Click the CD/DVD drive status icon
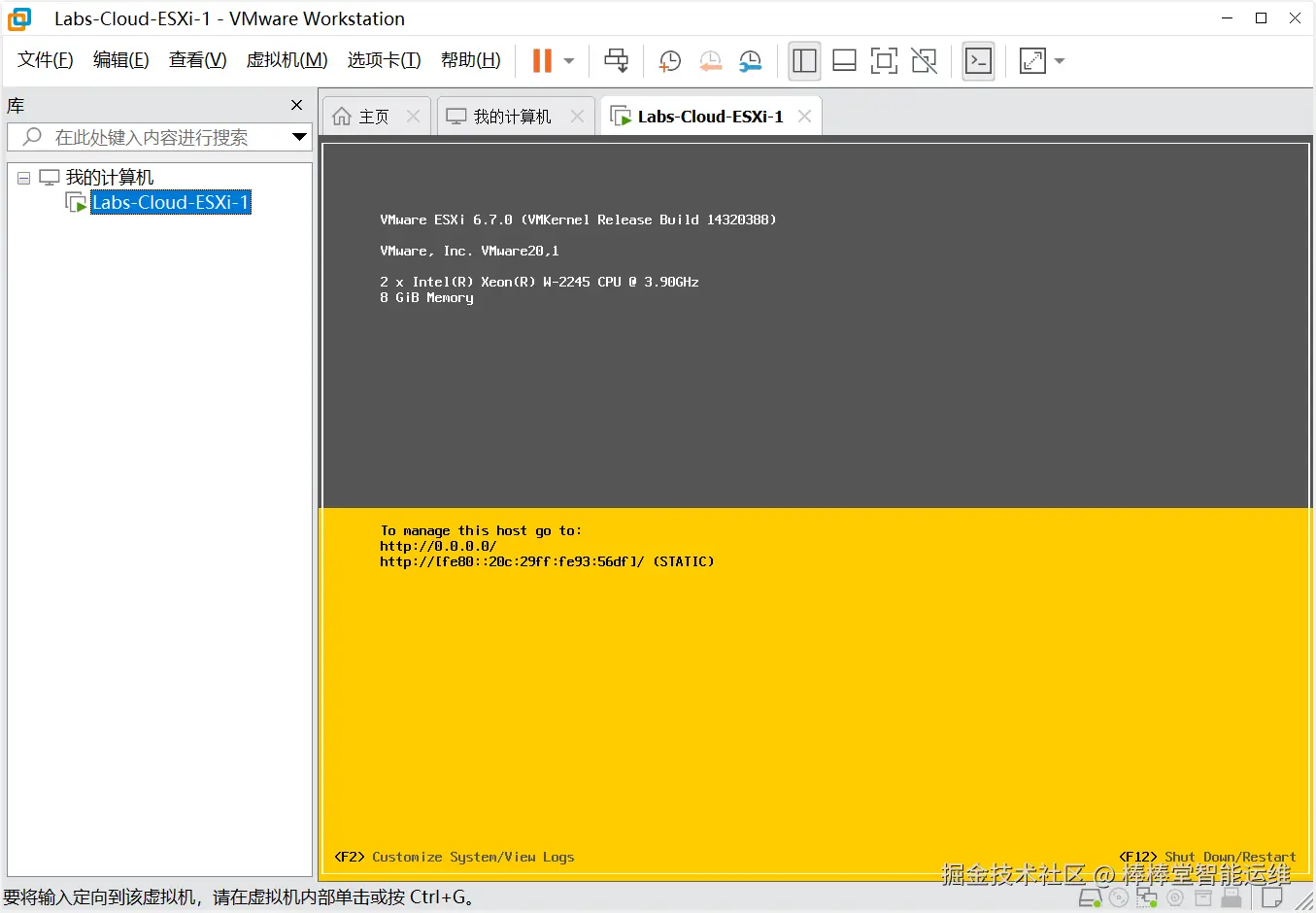 [x=1119, y=898]
